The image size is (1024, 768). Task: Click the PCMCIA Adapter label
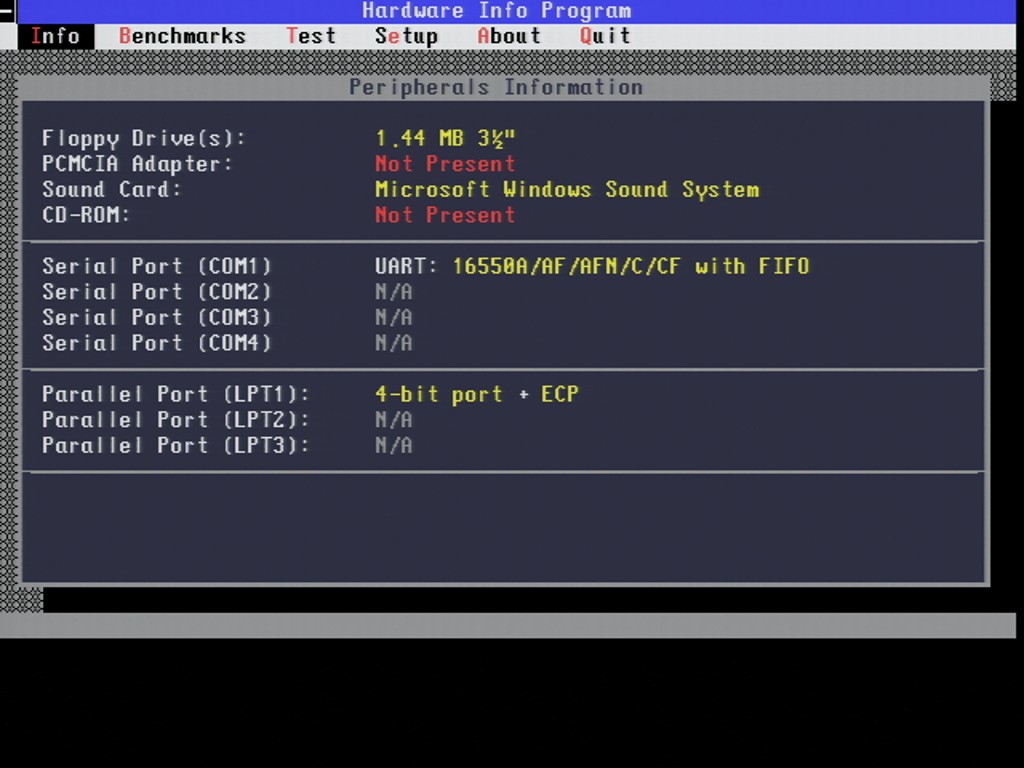137,164
